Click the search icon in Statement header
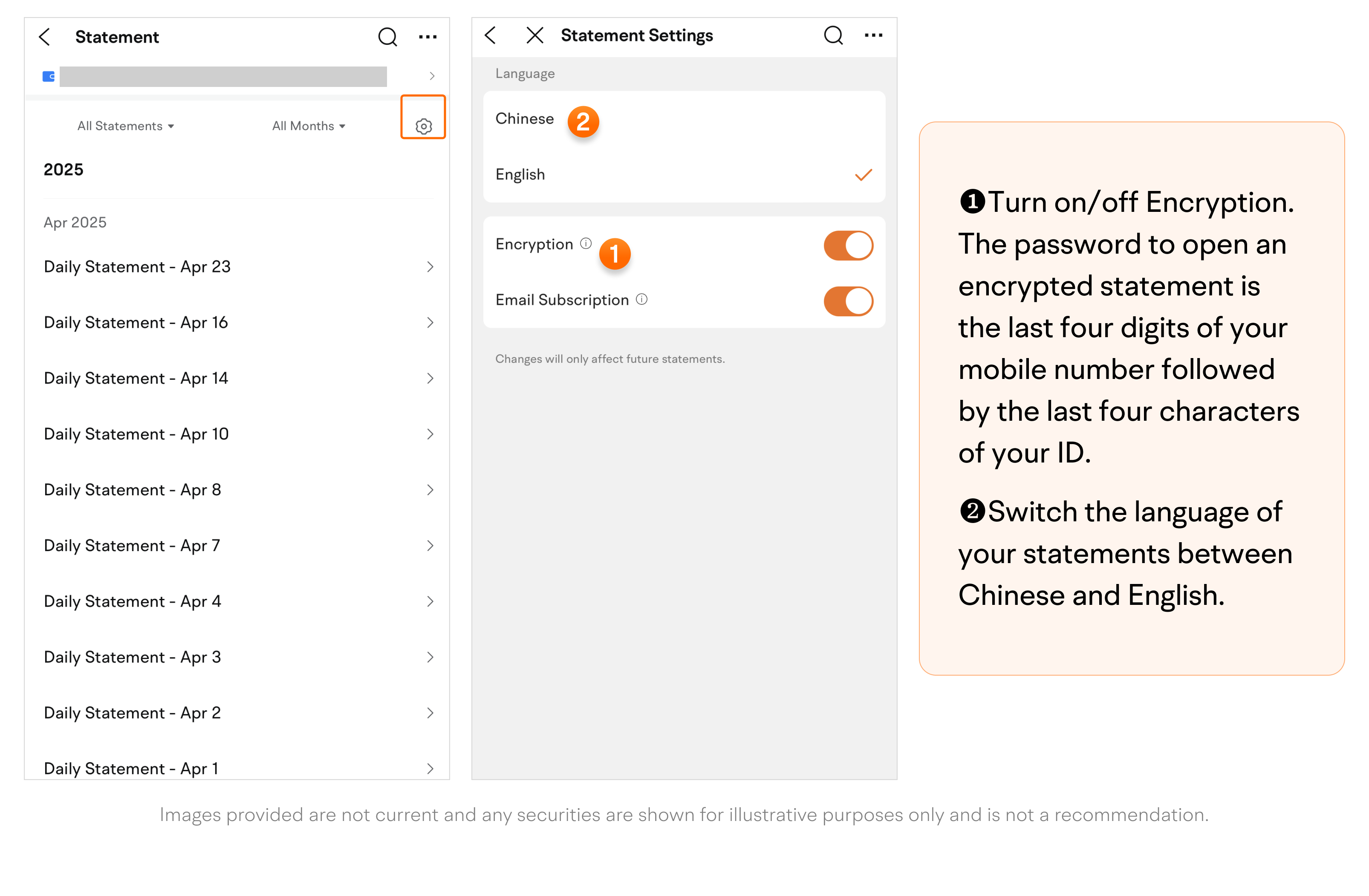This screenshot has width=1369, height=896. [x=388, y=37]
